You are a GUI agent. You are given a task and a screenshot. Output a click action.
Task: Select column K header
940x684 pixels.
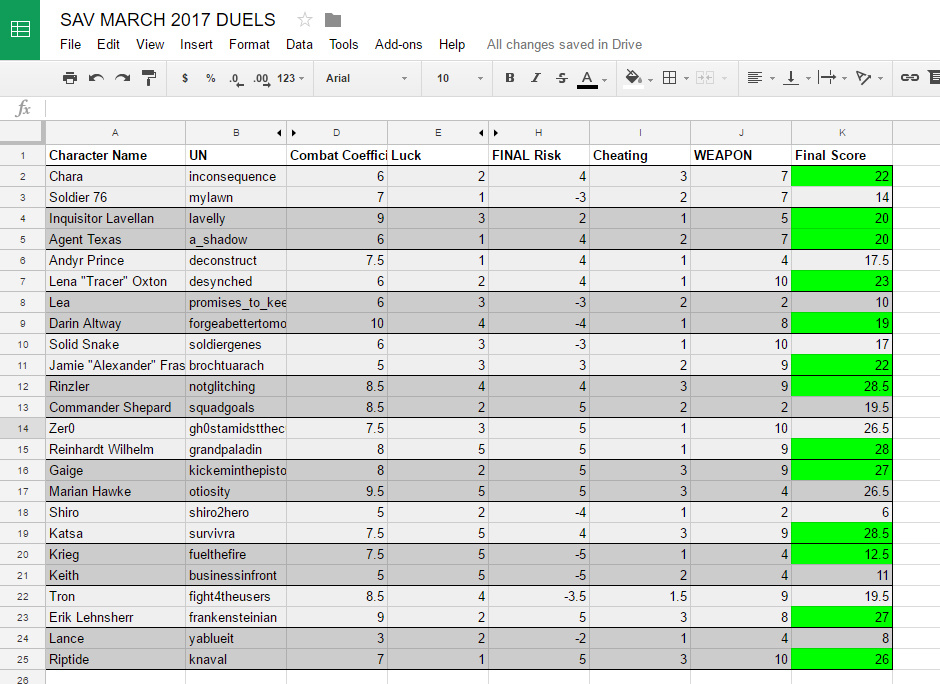pos(842,132)
